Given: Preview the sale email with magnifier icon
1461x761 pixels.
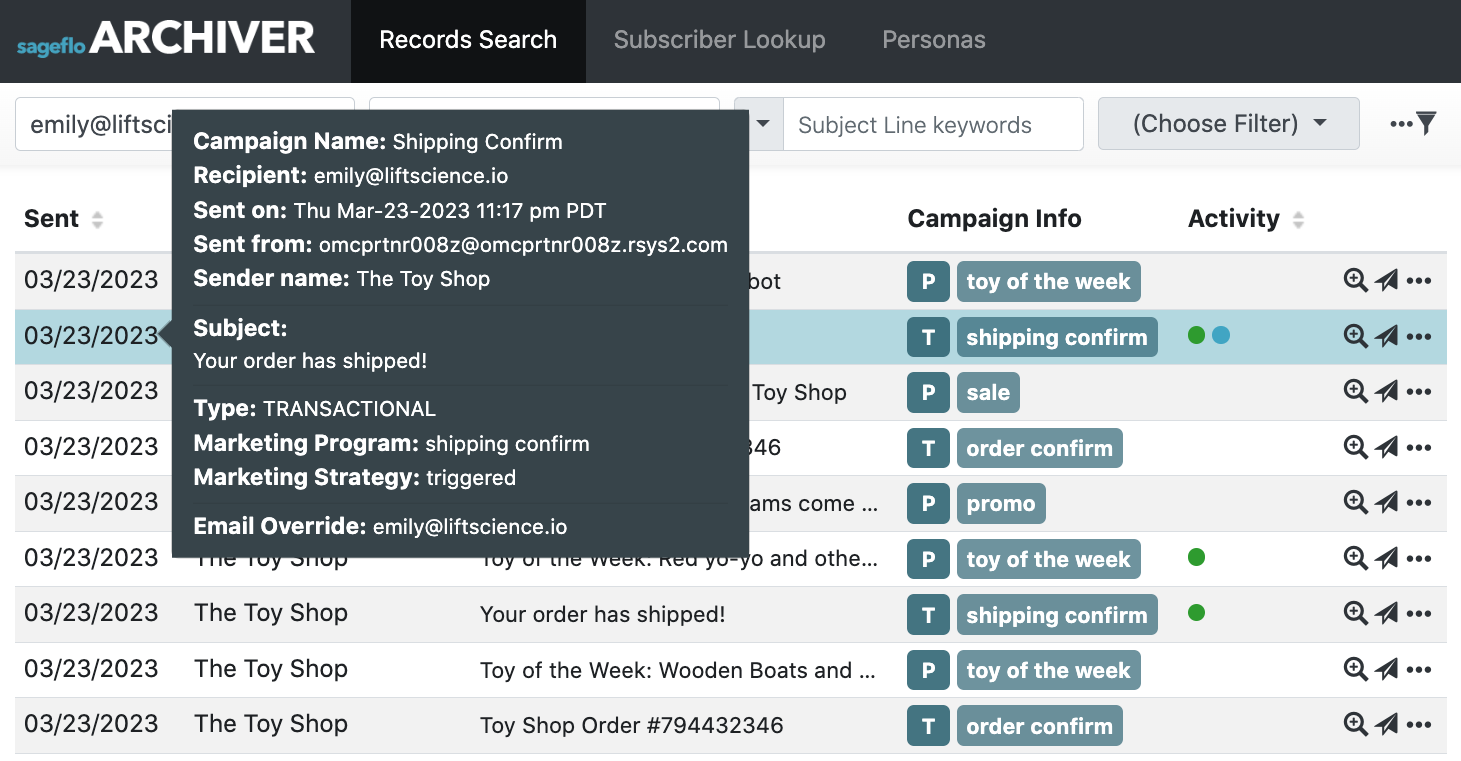Looking at the screenshot, I should click(x=1355, y=392).
